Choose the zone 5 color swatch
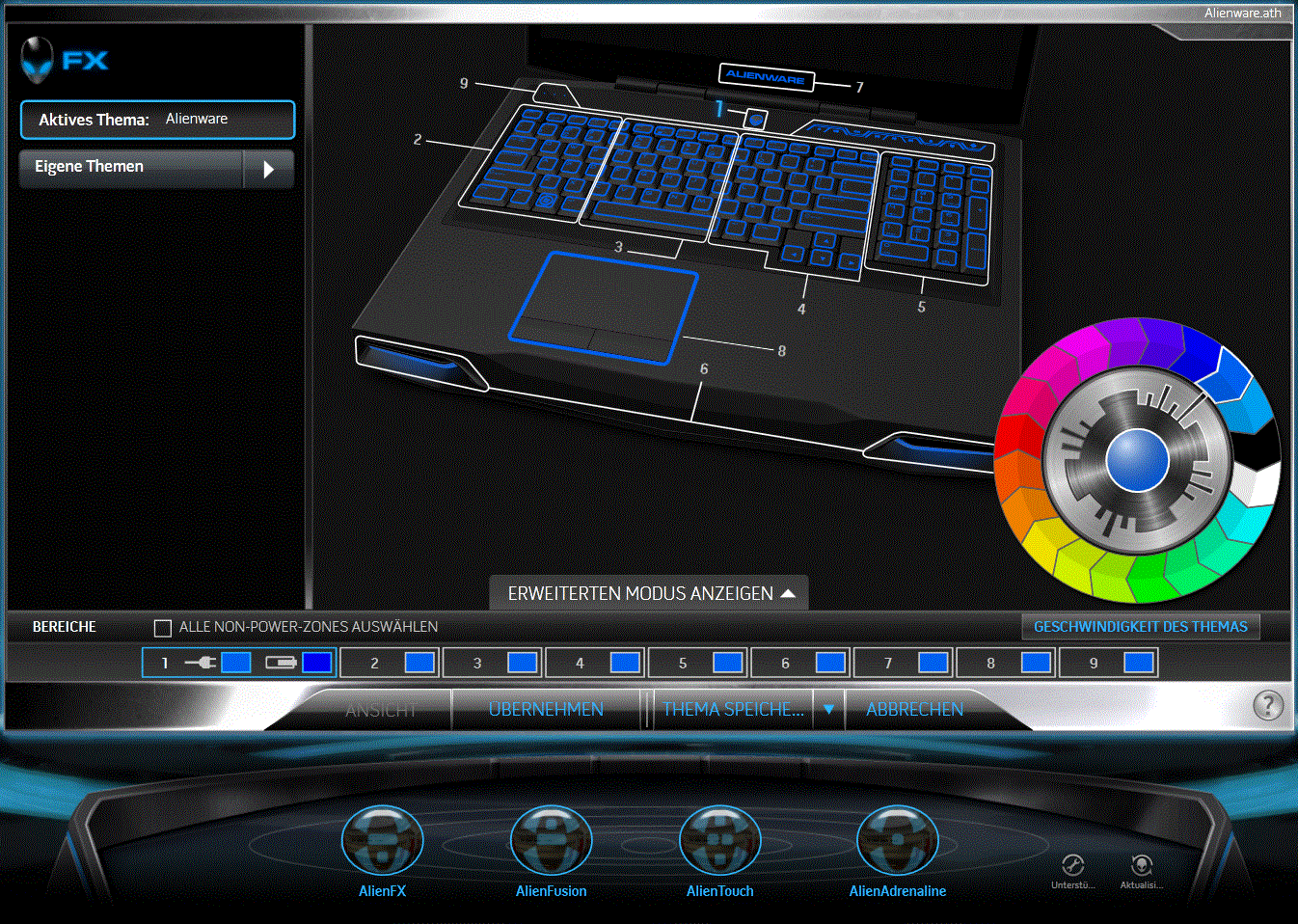 [x=728, y=663]
